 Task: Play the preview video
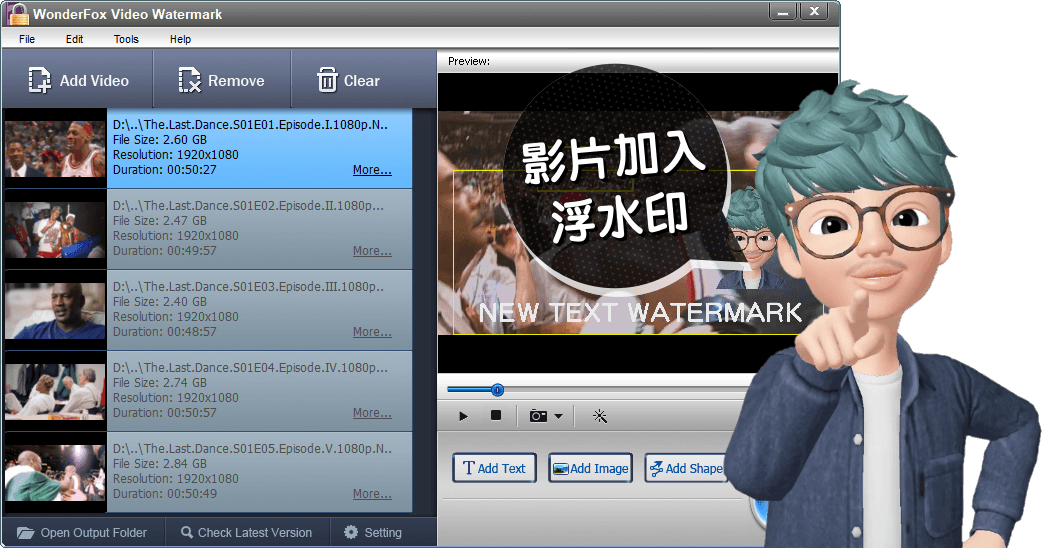pos(463,416)
